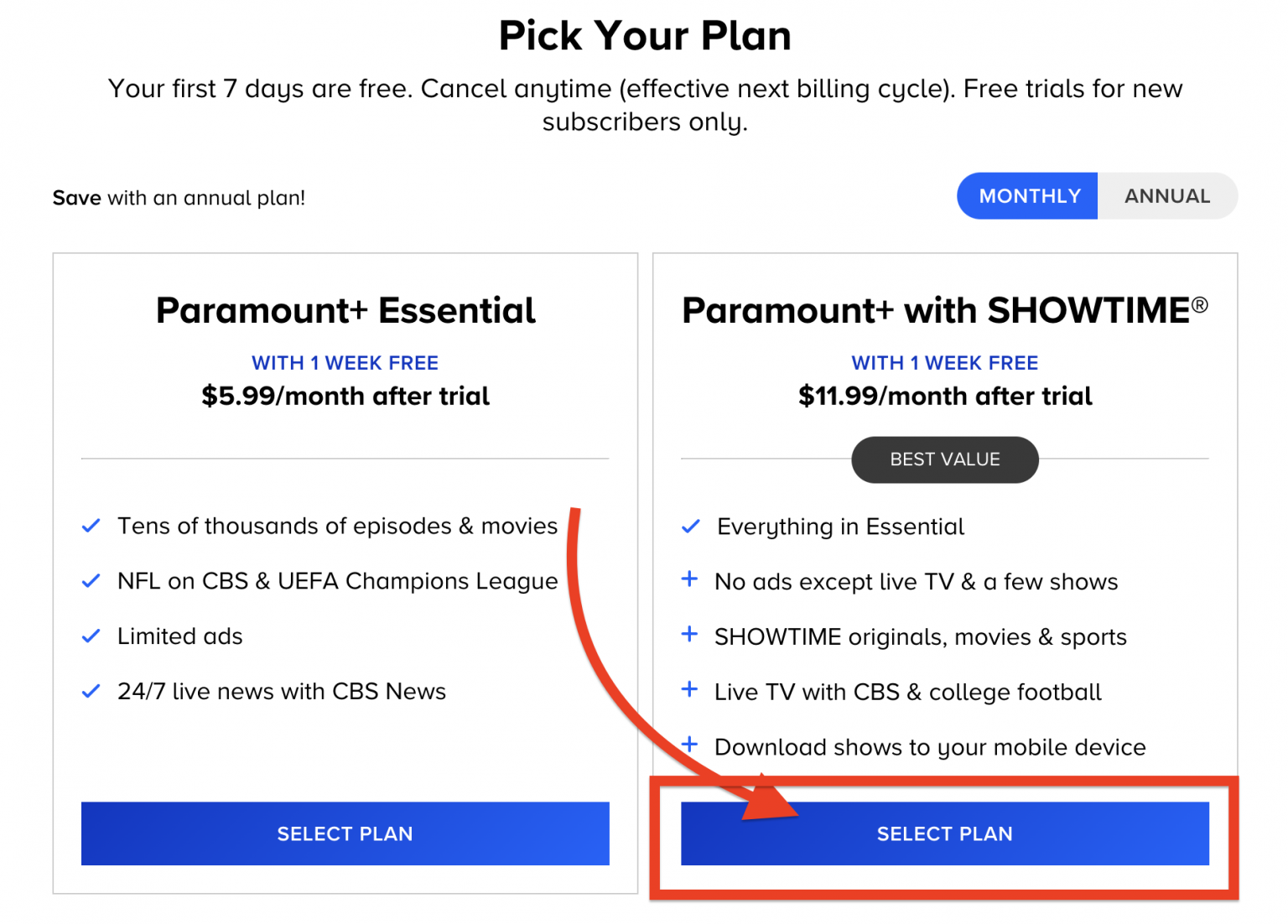Viewport: 1288px width, 924px height.
Task: Click checkmark next to NFL on CBS
Action: pos(91,581)
